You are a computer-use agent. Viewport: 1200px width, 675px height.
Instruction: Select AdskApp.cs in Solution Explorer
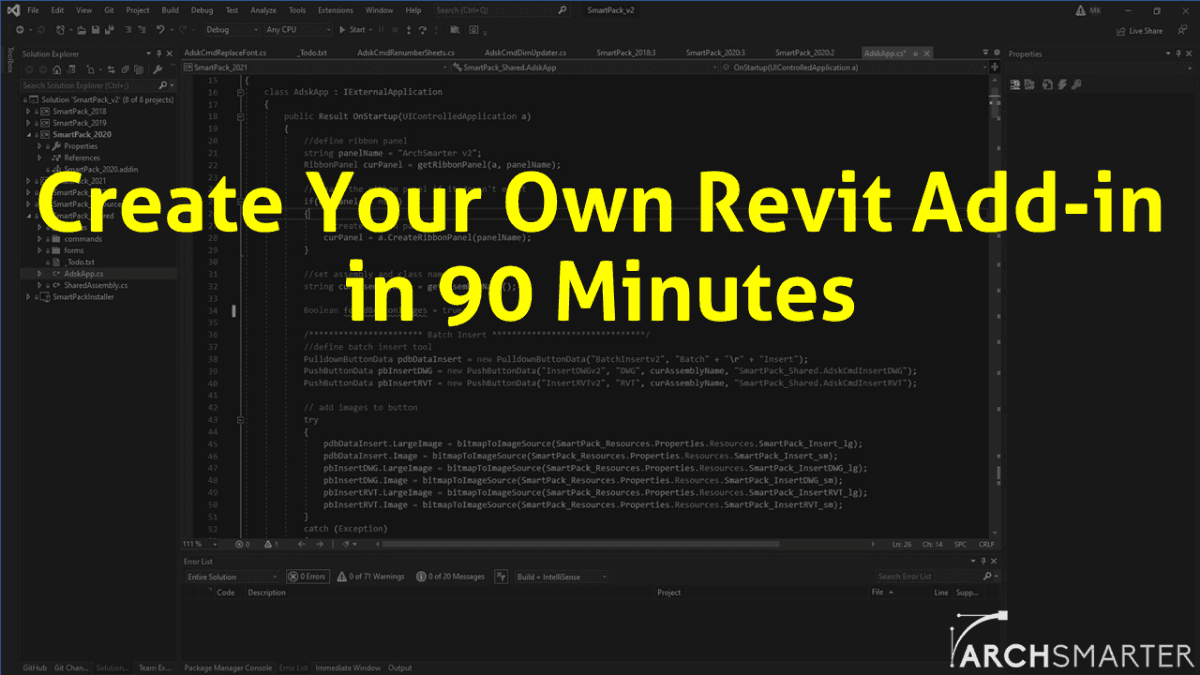(x=84, y=273)
